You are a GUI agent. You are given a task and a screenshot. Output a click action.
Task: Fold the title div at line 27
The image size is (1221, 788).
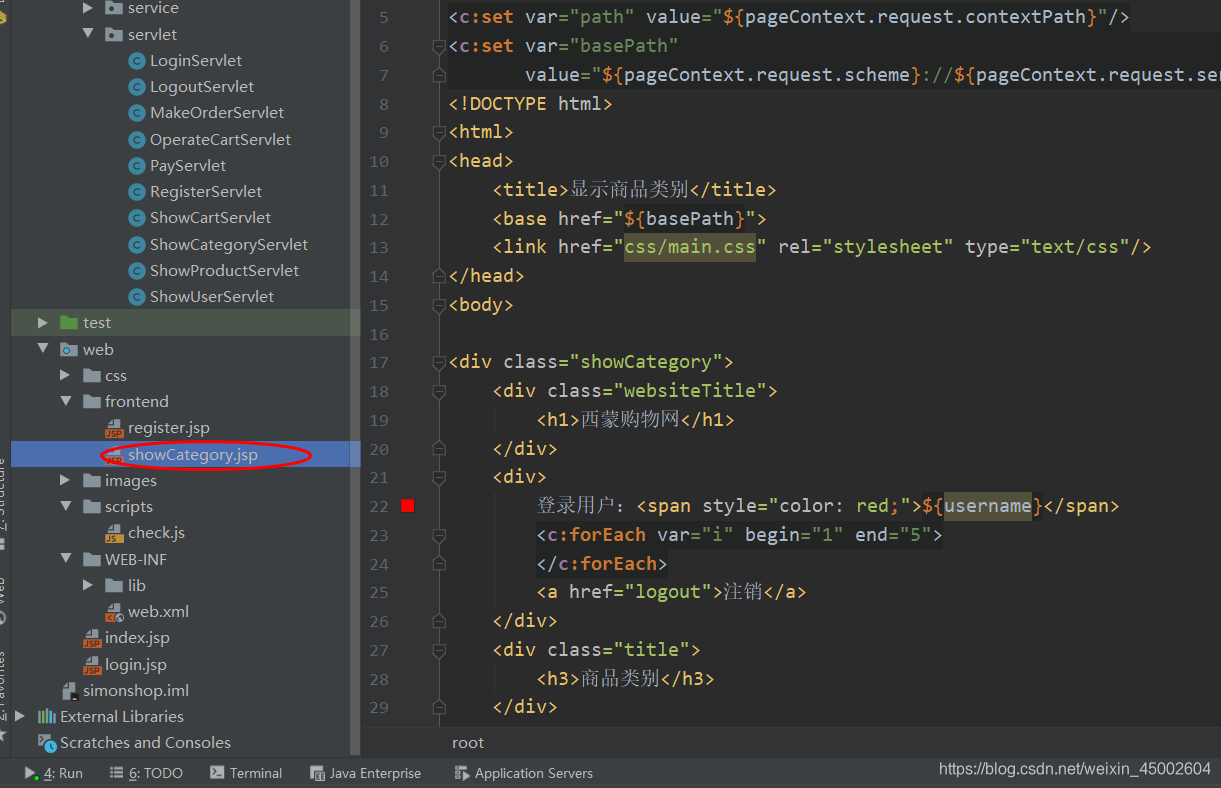(x=438, y=650)
